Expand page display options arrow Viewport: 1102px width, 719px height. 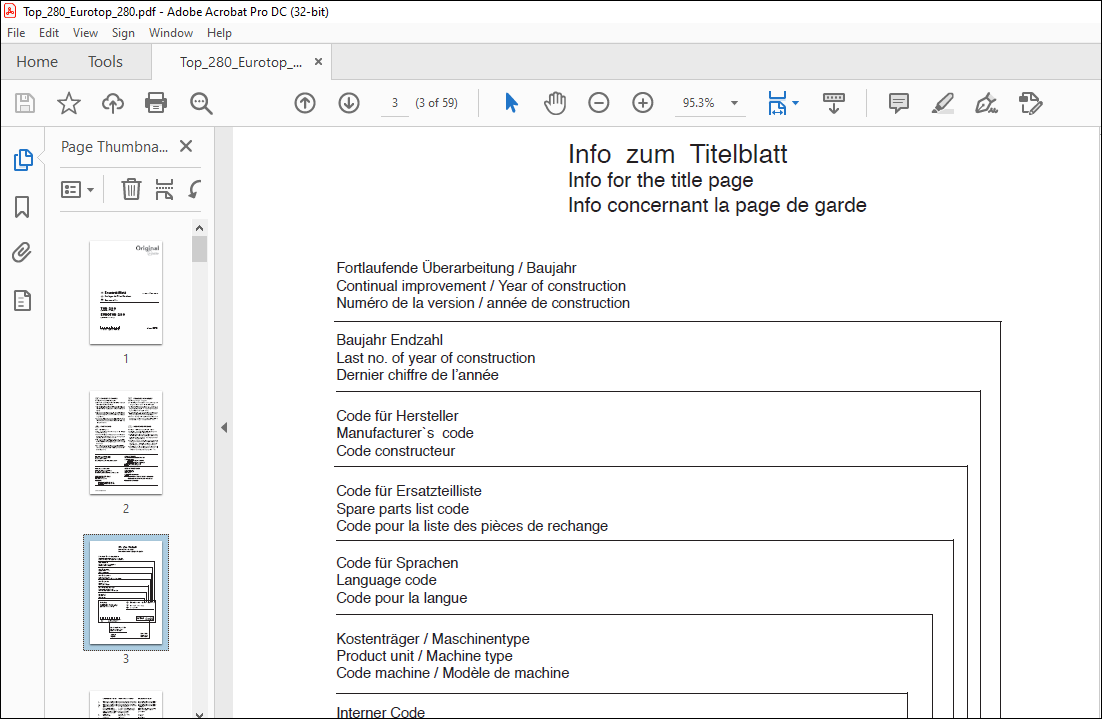(x=796, y=103)
